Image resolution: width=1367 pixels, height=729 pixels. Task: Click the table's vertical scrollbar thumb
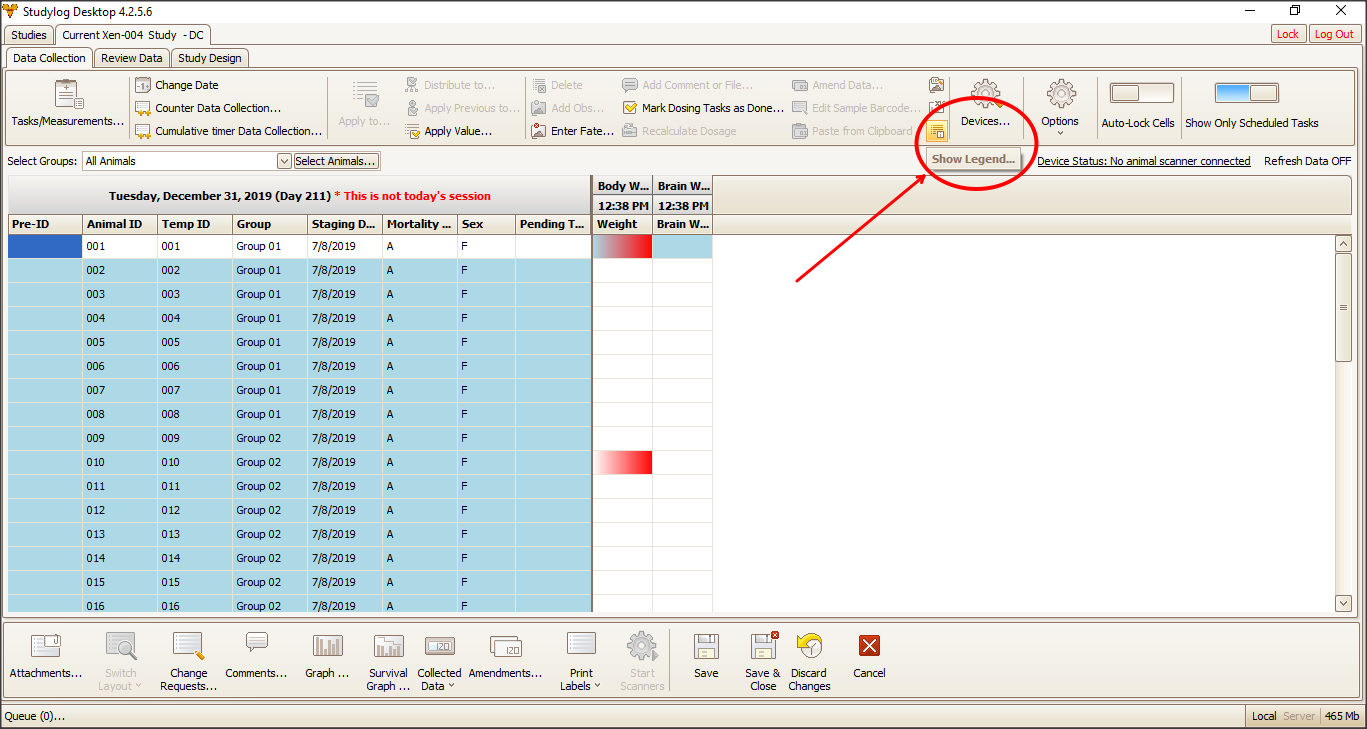pyautogui.click(x=1344, y=307)
